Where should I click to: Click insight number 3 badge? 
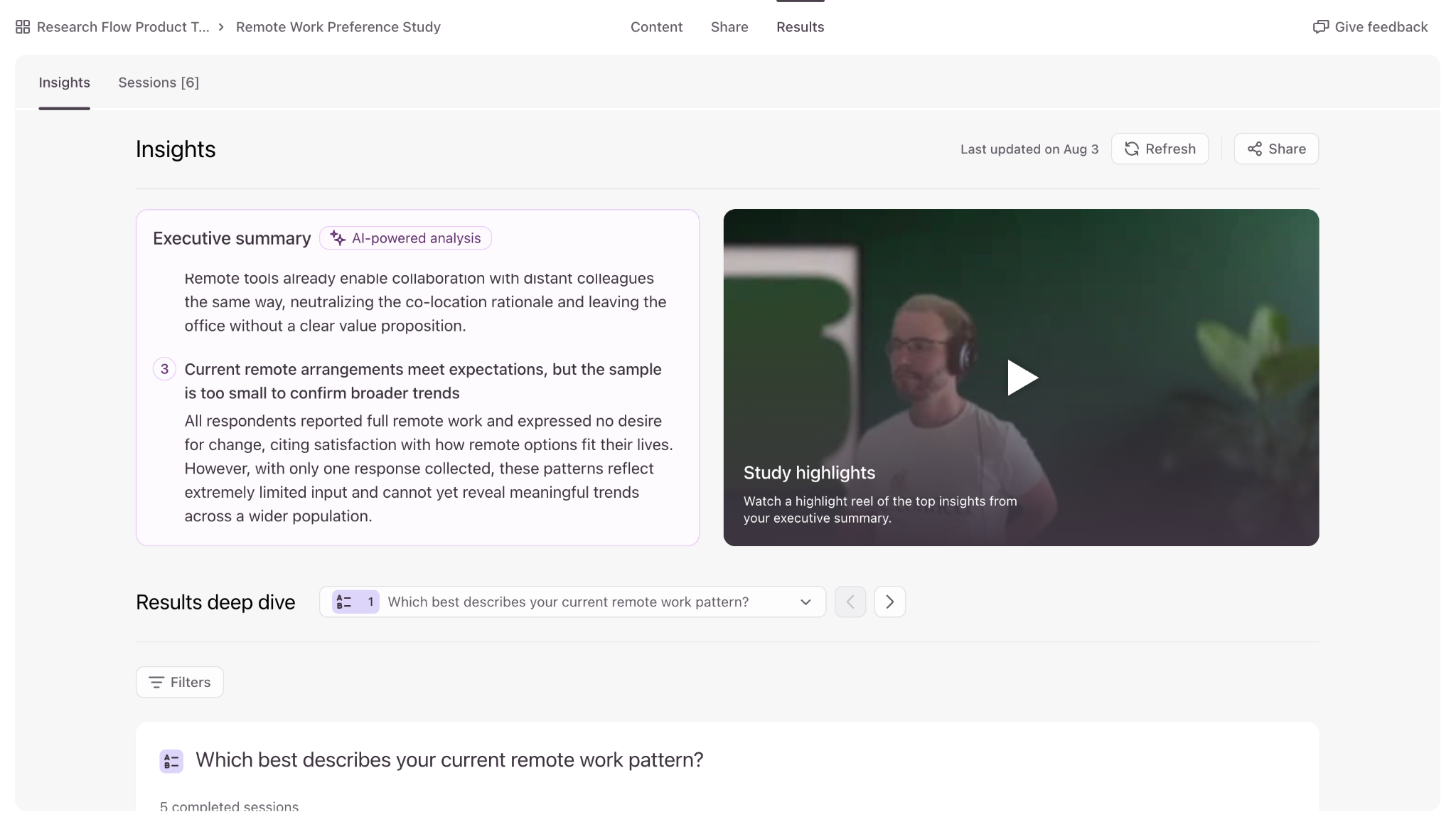(164, 369)
